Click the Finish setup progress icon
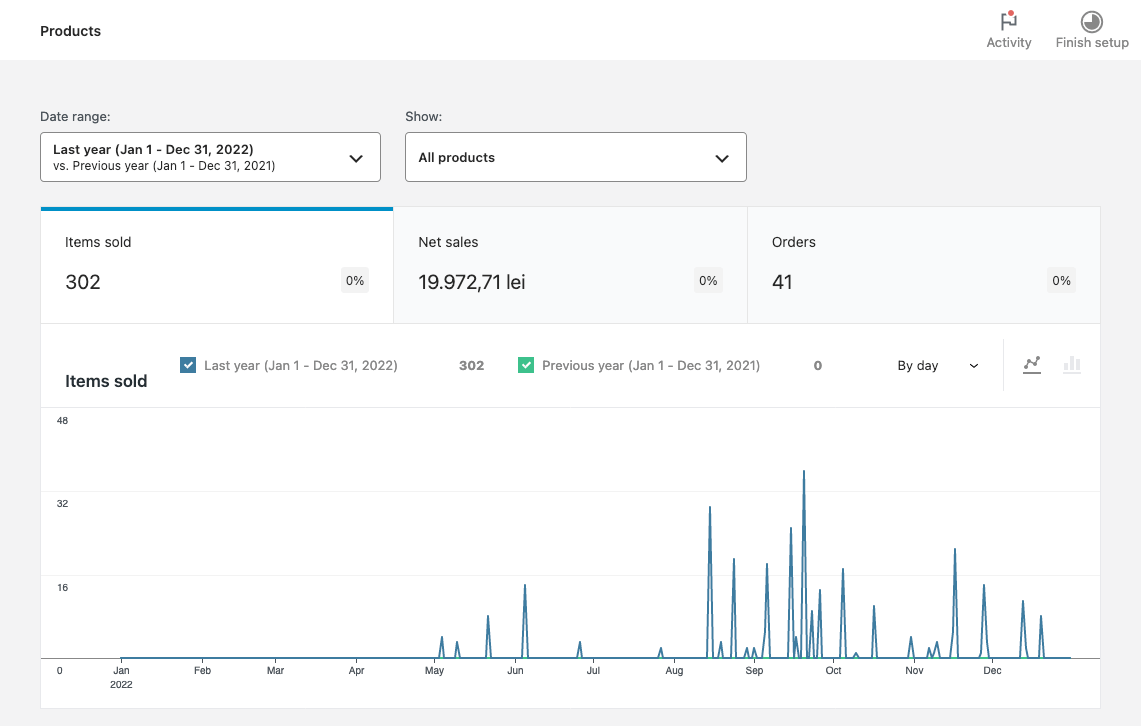The width and height of the screenshot is (1141, 726). tap(1091, 21)
